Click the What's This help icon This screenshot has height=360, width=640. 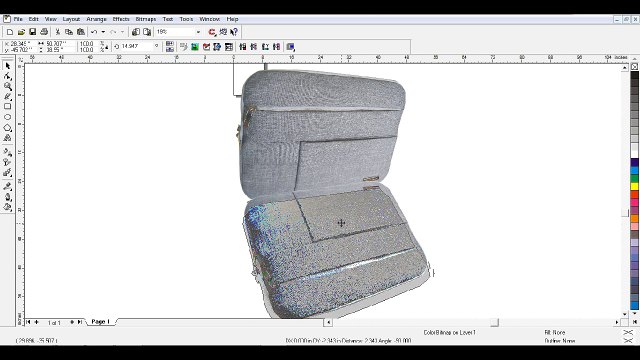[234, 32]
